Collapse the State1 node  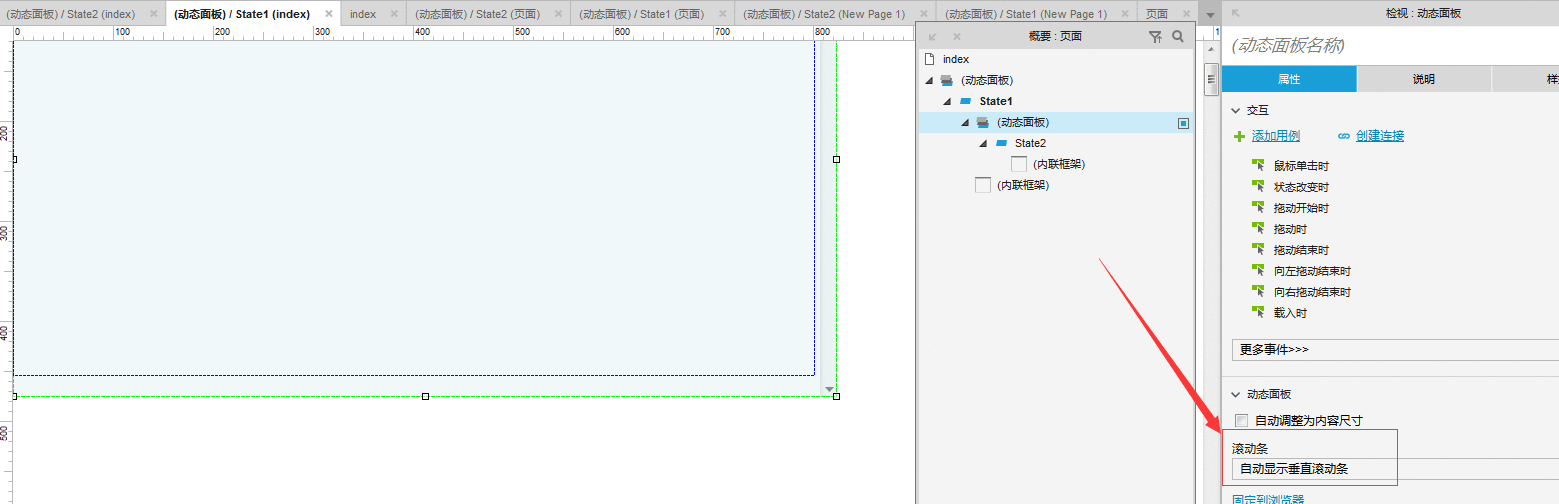coord(946,101)
